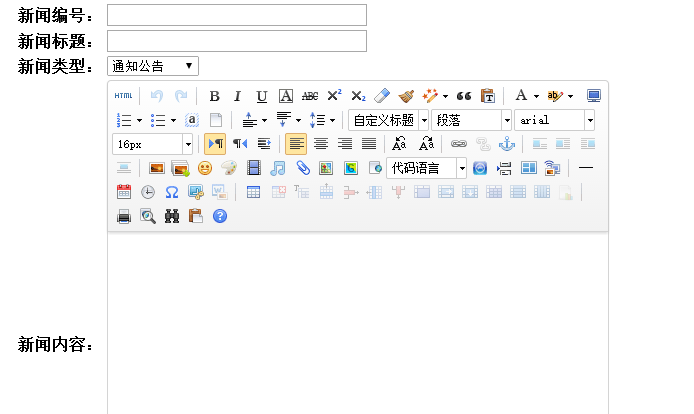Toggle the character border A icon
The height and width of the screenshot is (414, 694).
285,96
